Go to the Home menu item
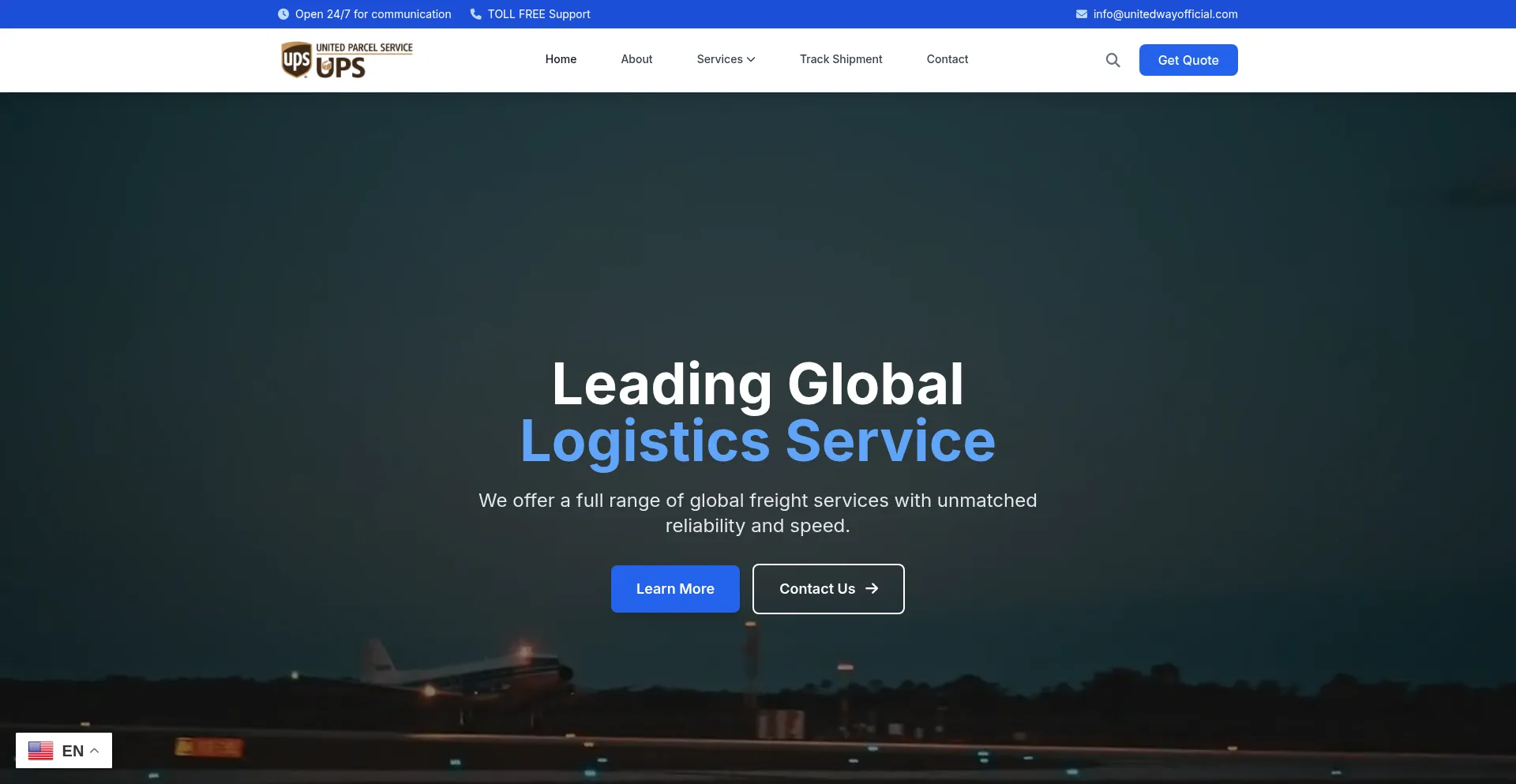Screen dimensions: 1516x784 561,59
